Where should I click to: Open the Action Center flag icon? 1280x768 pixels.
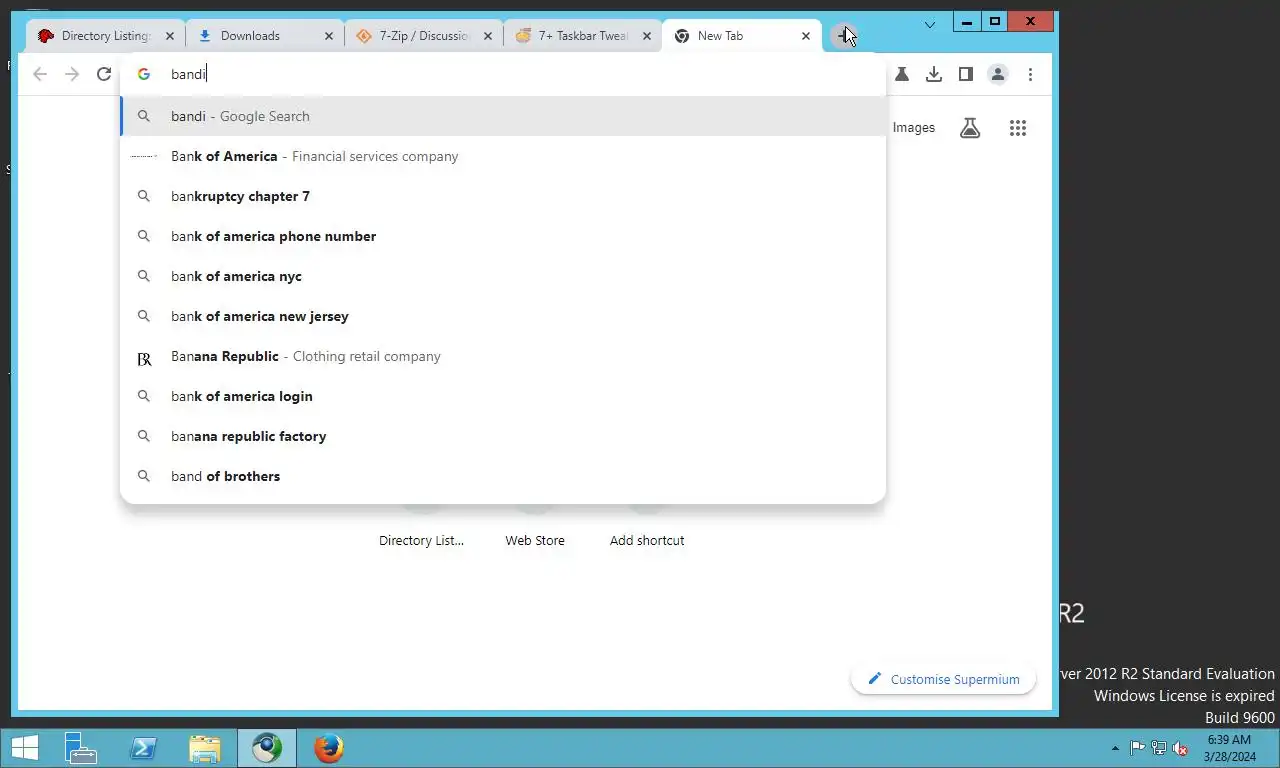[1138, 748]
